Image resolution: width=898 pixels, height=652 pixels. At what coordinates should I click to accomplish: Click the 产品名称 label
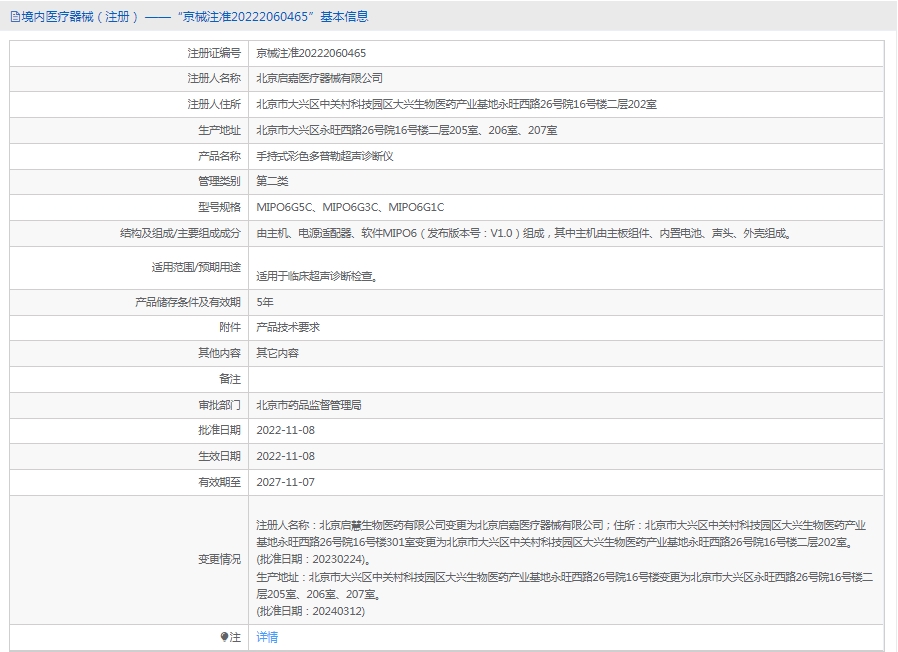(219, 156)
